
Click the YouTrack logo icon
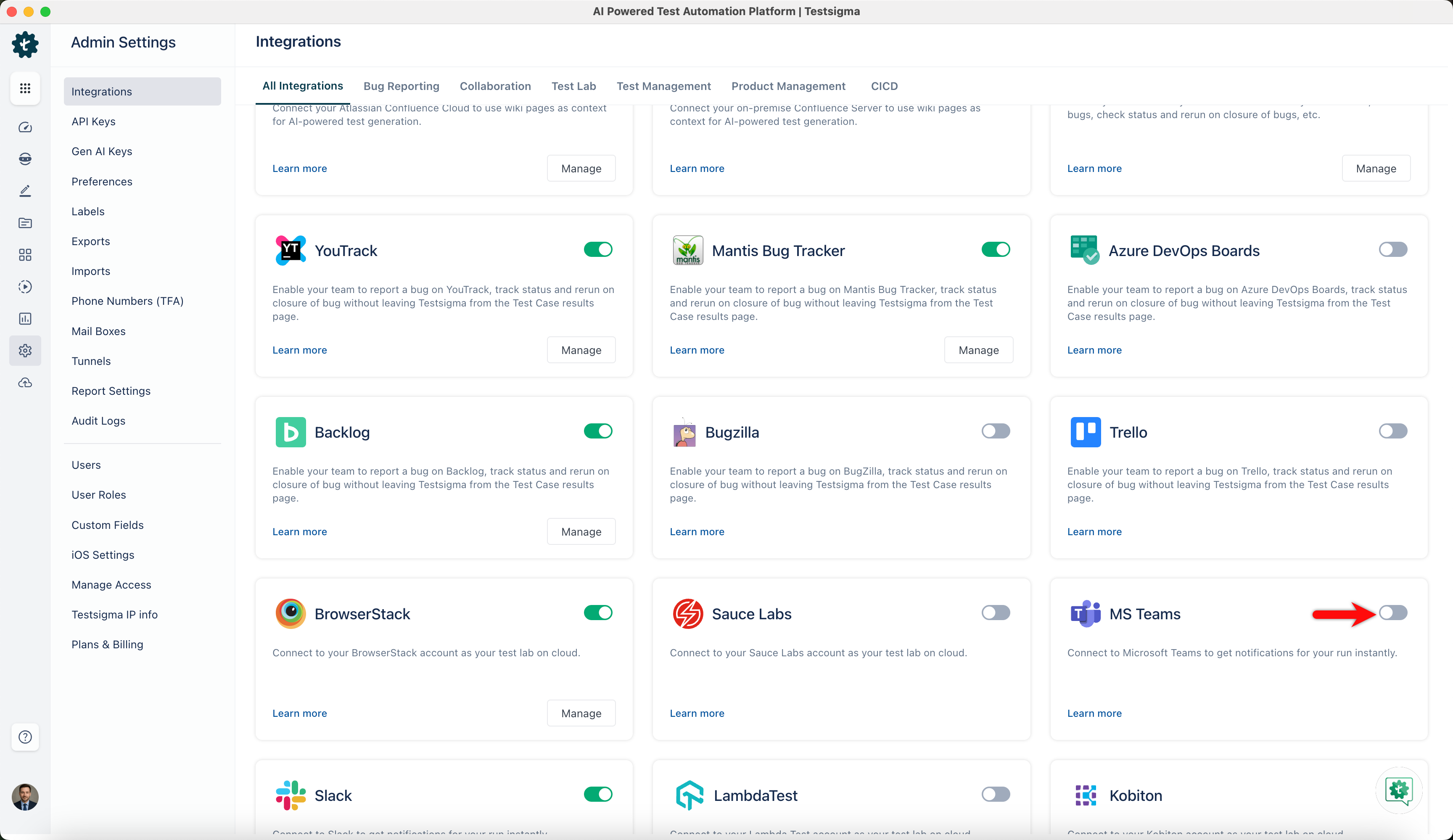tap(291, 250)
